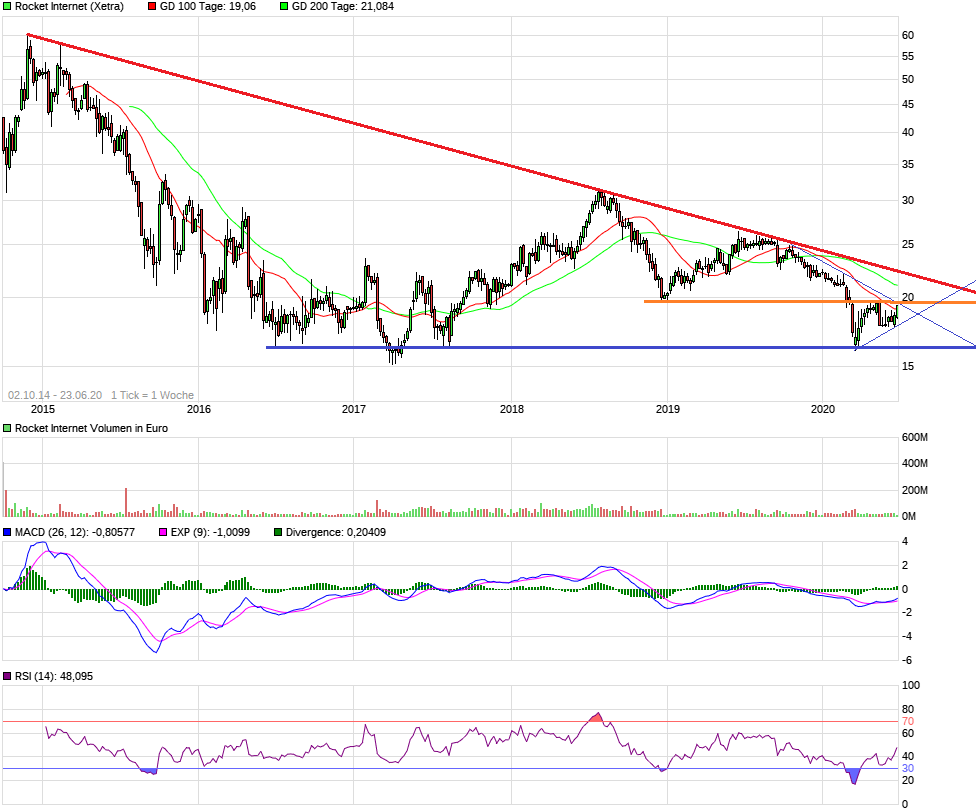
Task: Click the RSI overbought level label 70
Action: click(x=908, y=722)
